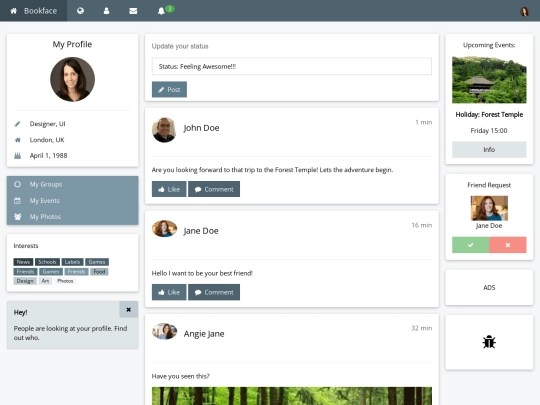Click the '1 min' timestamp
Screen dimensions: 540x405
(x=424, y=122)
